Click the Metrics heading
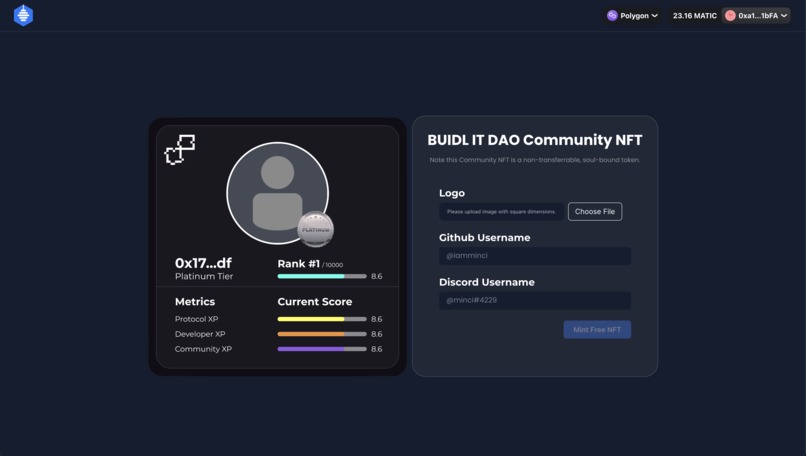This screenshot has width=806, height=456. tap(195, 302)
